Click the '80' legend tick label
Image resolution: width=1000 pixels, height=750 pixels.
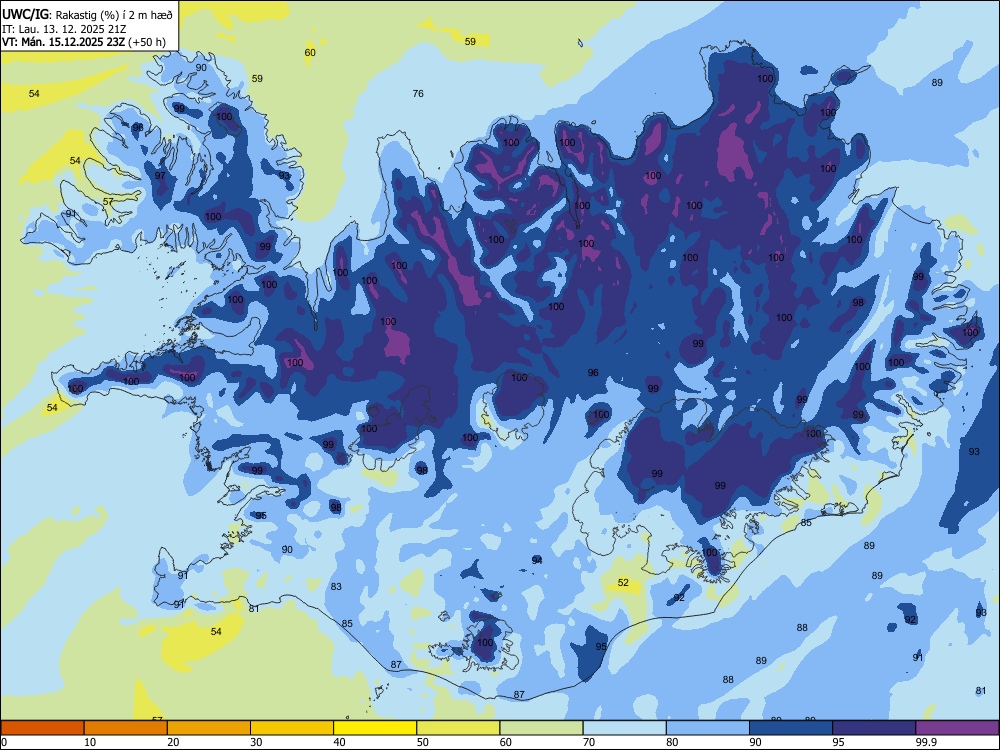pos(672,742)
